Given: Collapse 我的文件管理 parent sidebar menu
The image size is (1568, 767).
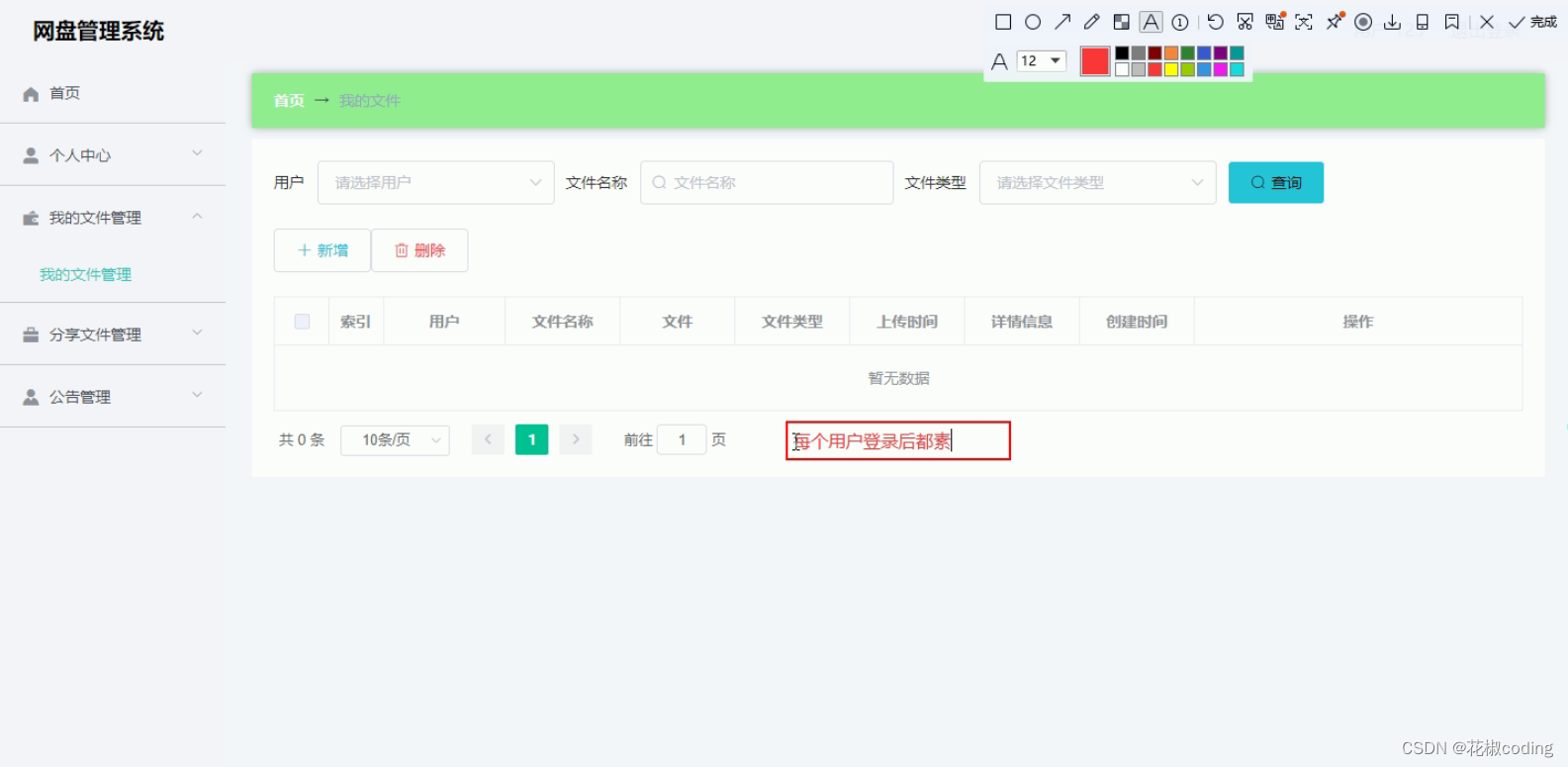Looking at the screenshot, I should click(x=113, y=218).
